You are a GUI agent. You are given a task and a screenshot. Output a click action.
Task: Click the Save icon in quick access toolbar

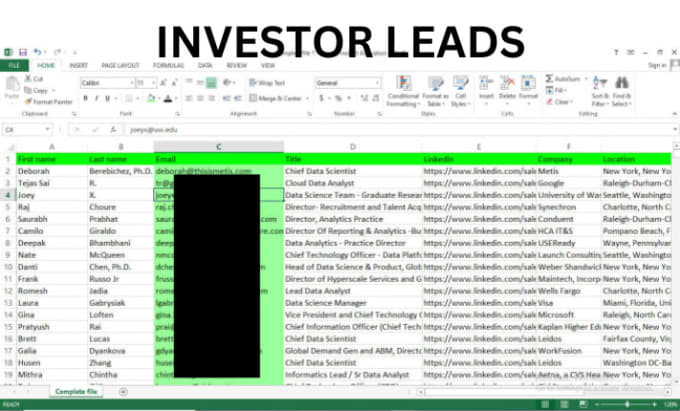coord(23,52)
